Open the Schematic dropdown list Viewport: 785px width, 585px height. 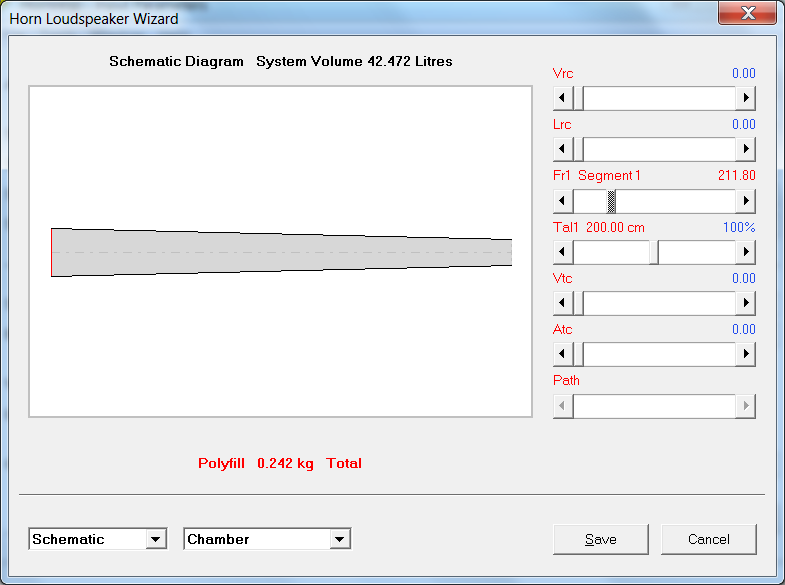pos(156,539)
